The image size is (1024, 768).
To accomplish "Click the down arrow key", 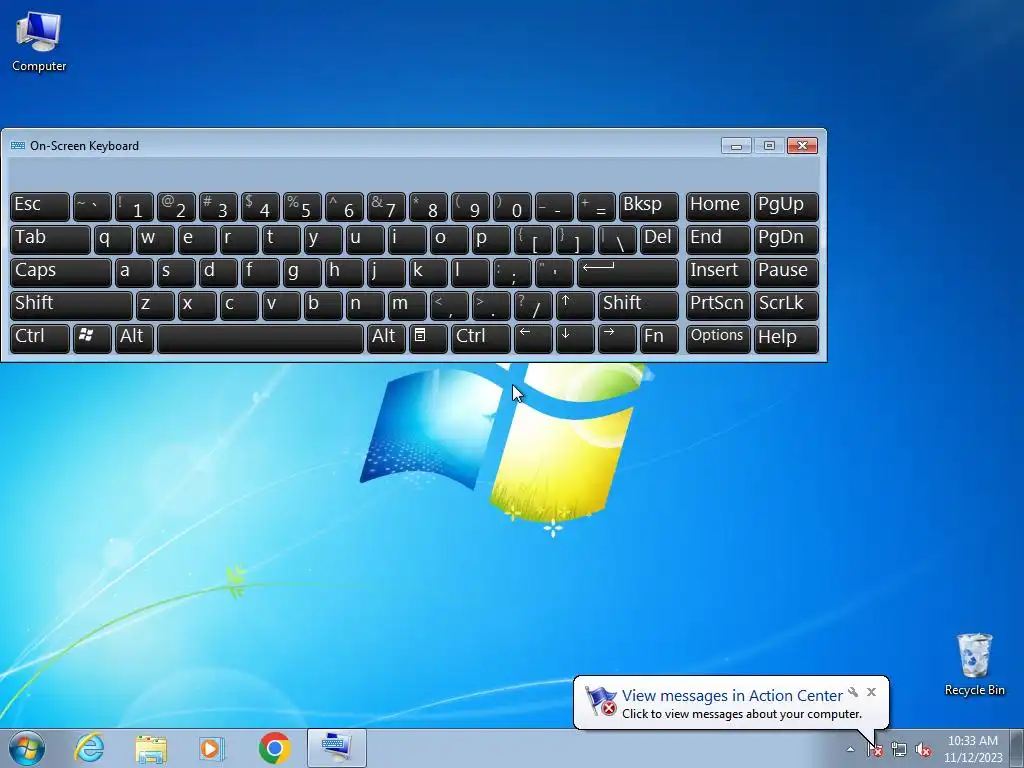I will pos(575,338).
